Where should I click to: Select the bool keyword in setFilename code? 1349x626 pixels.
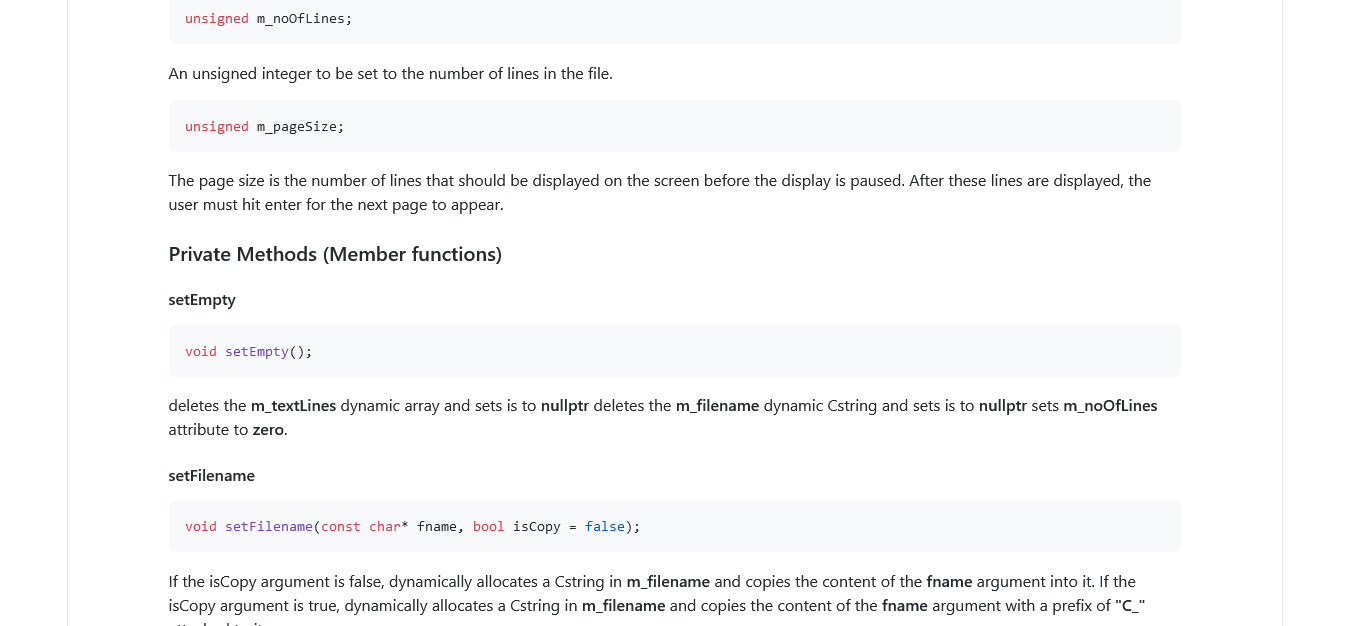pyautogui.click(x=488, y=526)
